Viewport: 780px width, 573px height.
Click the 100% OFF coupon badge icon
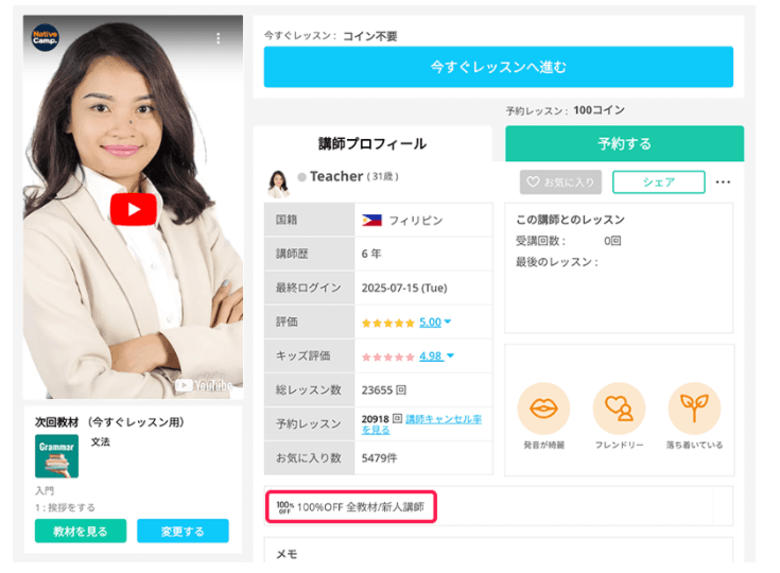click(285, 507)
